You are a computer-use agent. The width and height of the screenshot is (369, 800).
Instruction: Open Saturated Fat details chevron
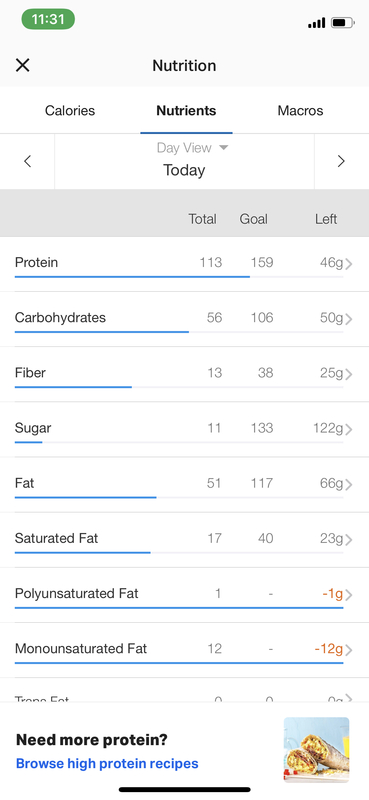point(349,539)
